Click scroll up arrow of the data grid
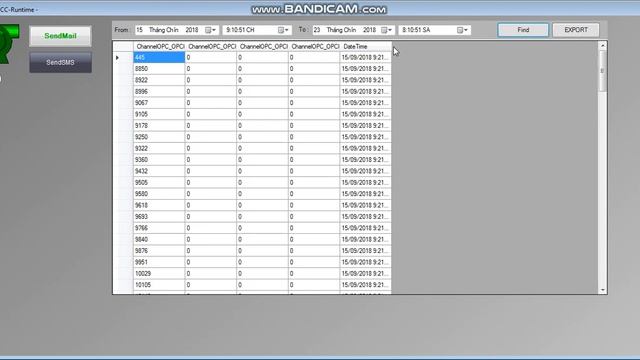This screenshot has width=640, height=360. [602, 46]
